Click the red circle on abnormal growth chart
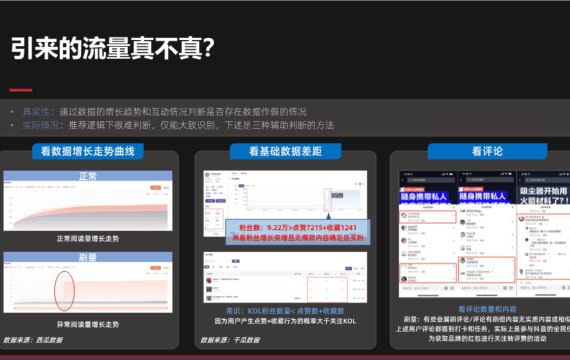 click(x=64, y=291)
